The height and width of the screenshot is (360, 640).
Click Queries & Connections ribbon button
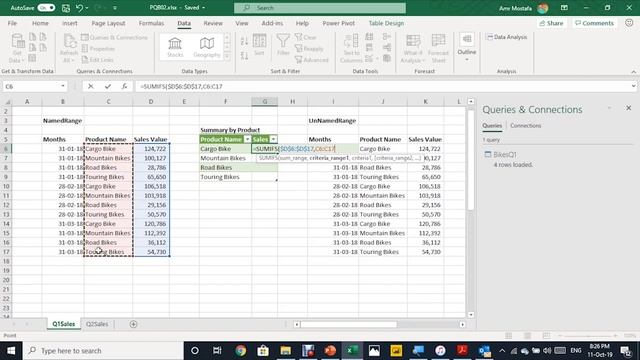(x=114, y=37)
